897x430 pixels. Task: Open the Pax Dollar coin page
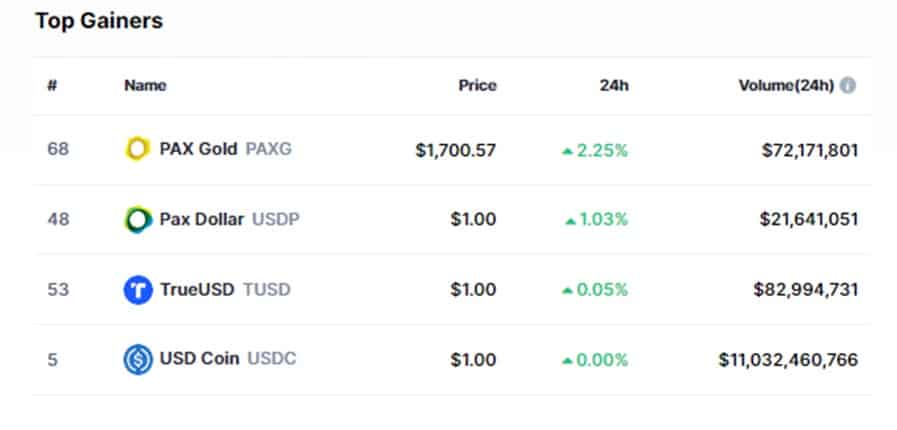pos(201,220)
